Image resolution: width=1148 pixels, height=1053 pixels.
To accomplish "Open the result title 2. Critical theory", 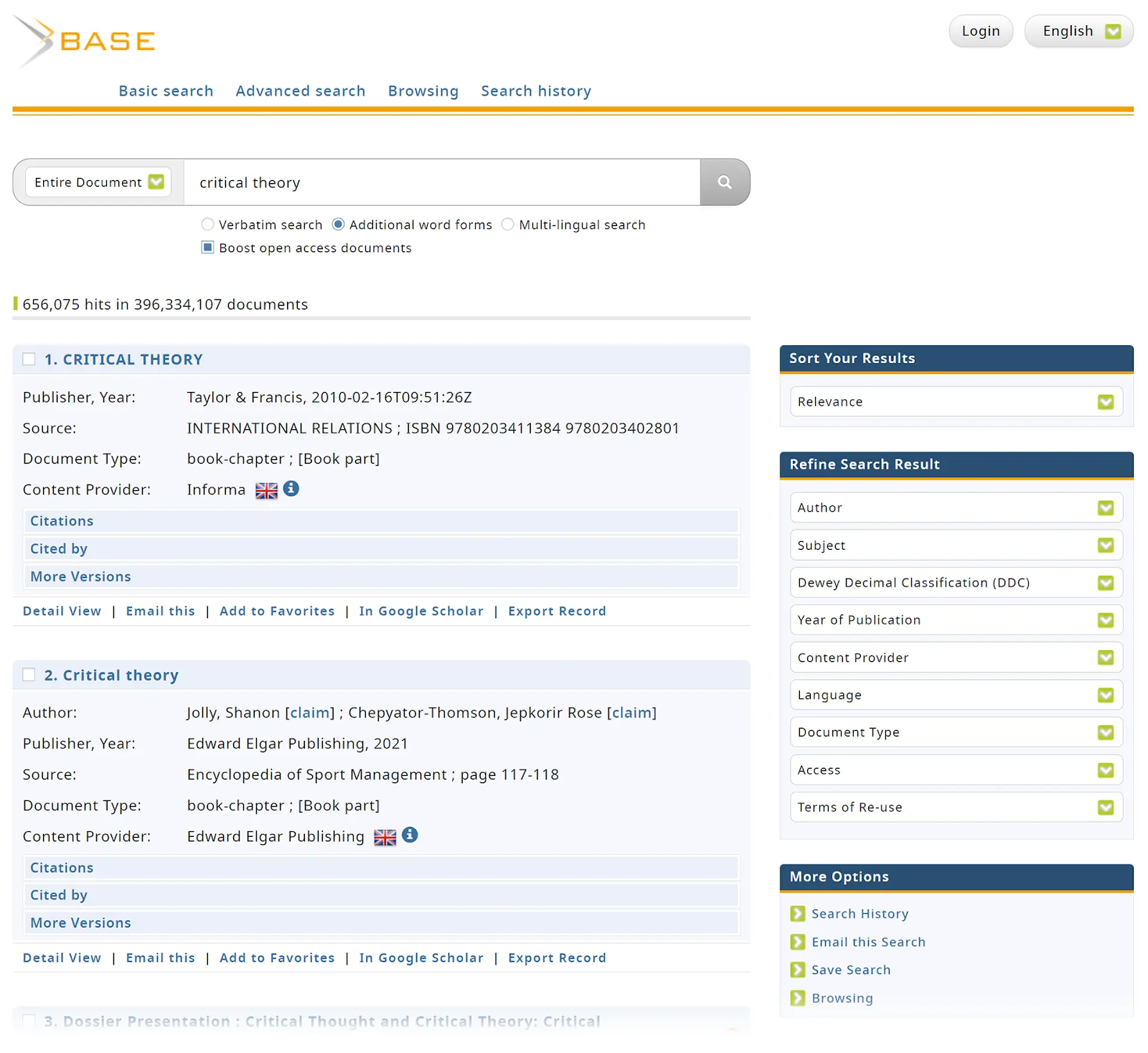I will 111,675.
